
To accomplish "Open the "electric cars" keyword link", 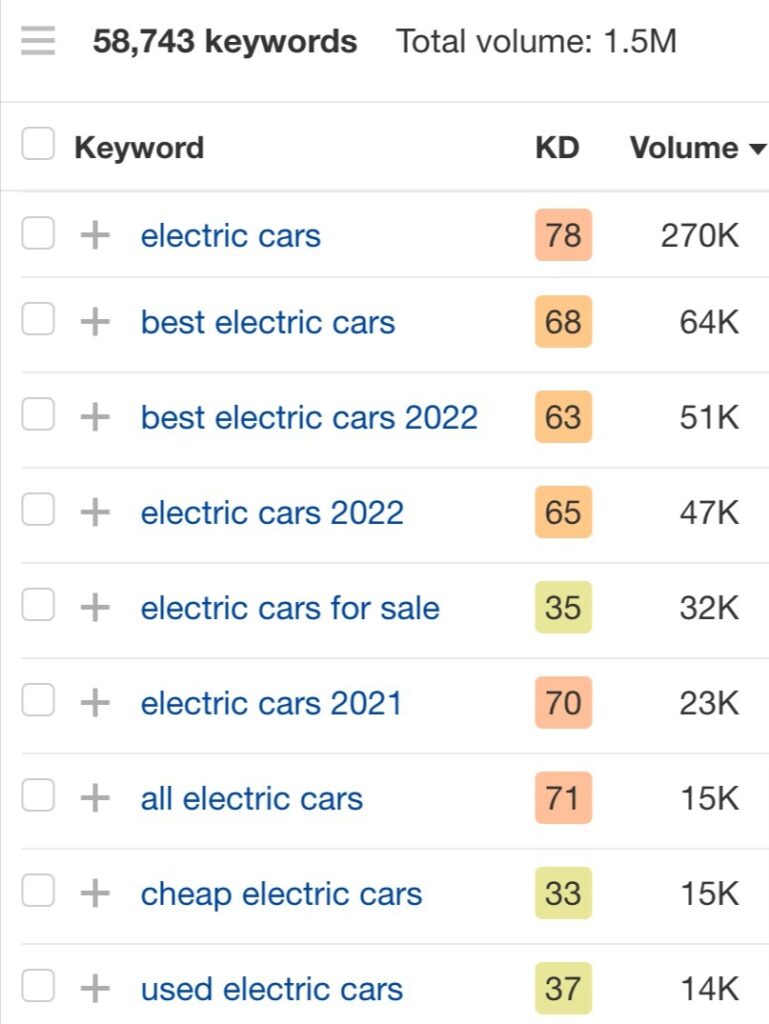I will click(x=230, y=235).
